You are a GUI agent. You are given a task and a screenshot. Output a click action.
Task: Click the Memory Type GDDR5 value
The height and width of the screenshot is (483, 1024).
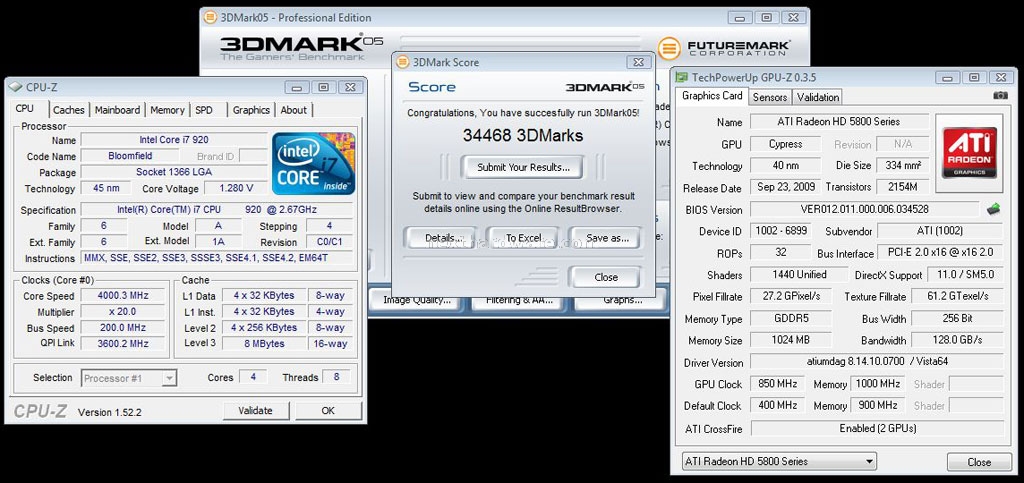(791, 319)
